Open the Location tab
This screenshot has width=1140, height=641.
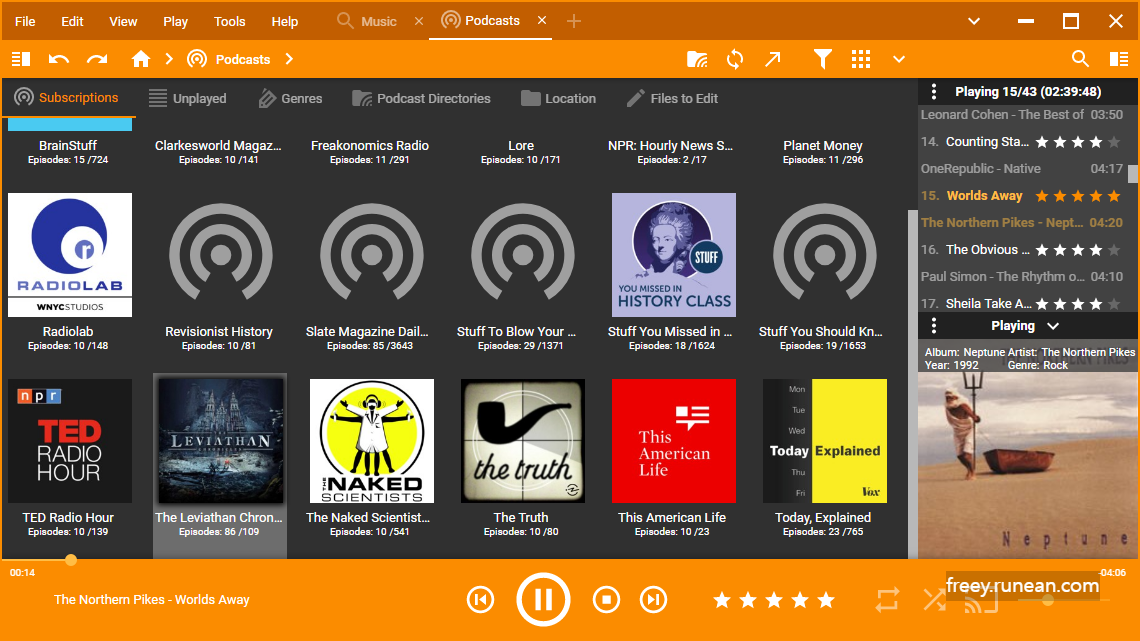pyautogui.click(x=558, y=98)
